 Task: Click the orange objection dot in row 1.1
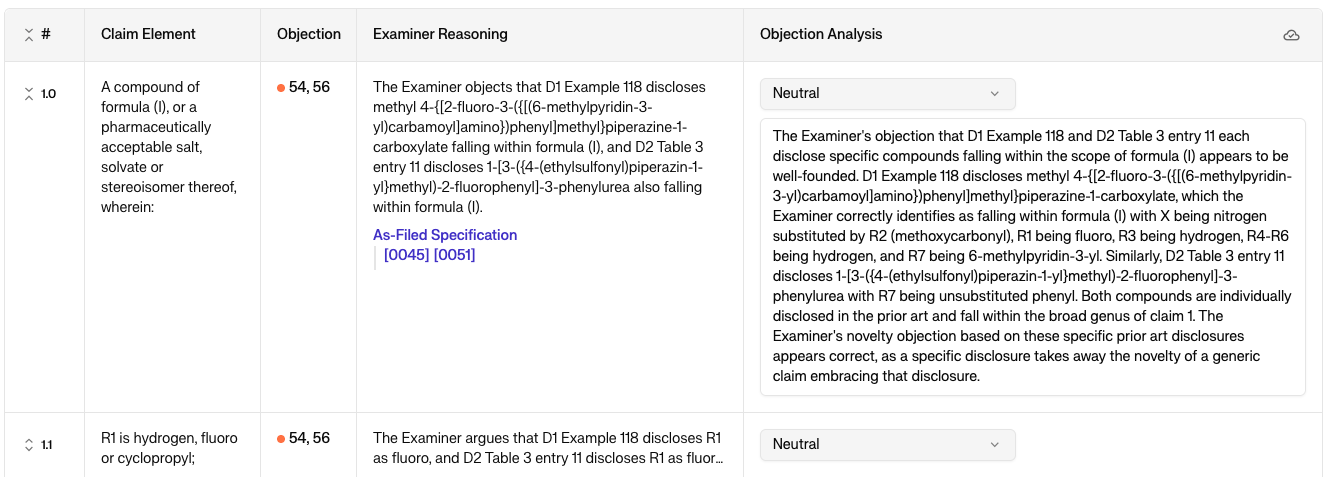tap(281, 439)
